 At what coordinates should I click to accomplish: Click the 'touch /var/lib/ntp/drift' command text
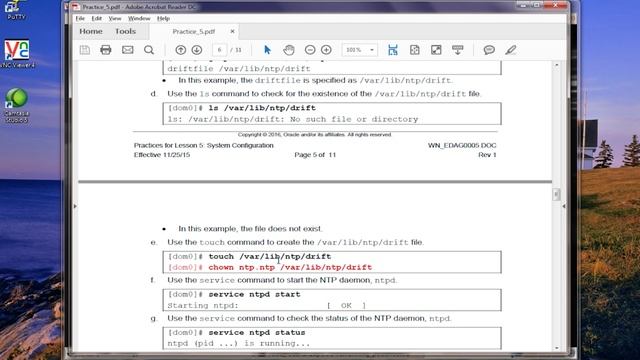[270, 256]
